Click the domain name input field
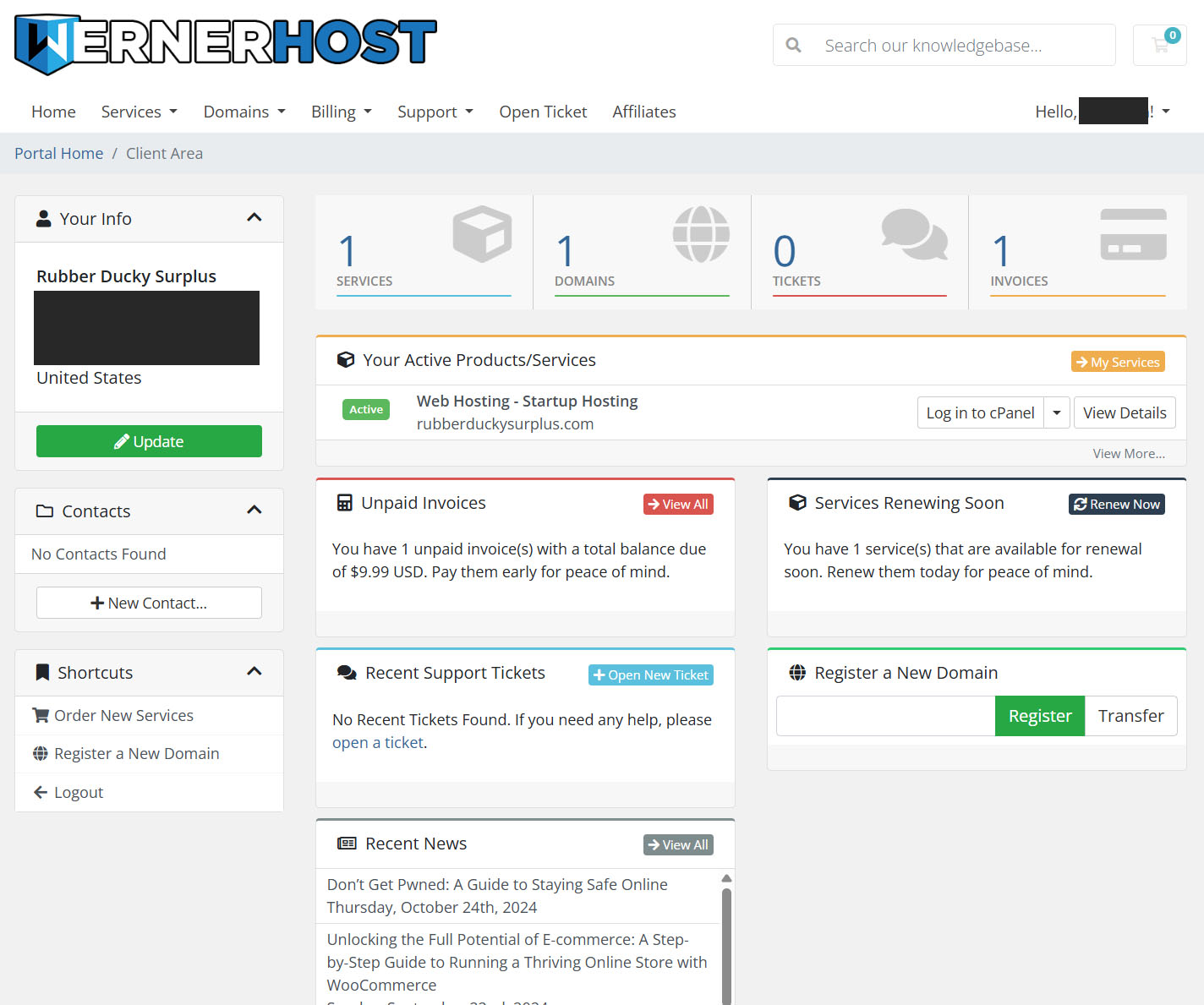1204x1005 pixels. [886, 716]
